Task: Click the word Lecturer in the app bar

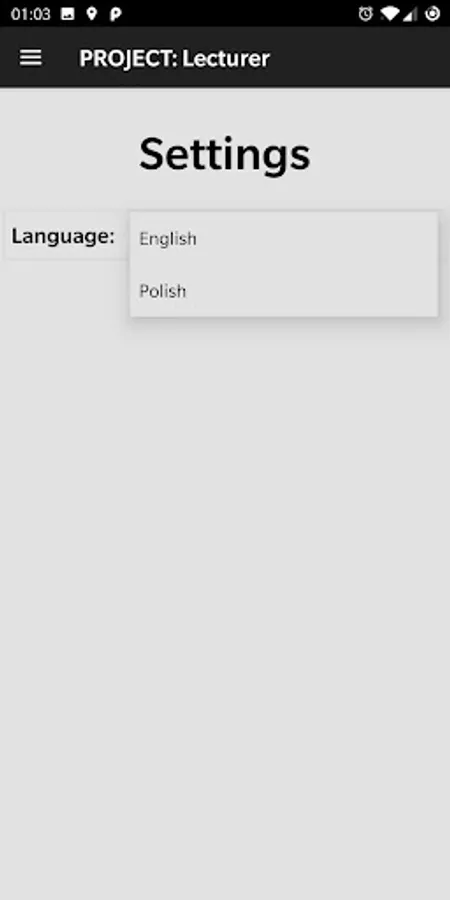Action: (x=226, y=59)
